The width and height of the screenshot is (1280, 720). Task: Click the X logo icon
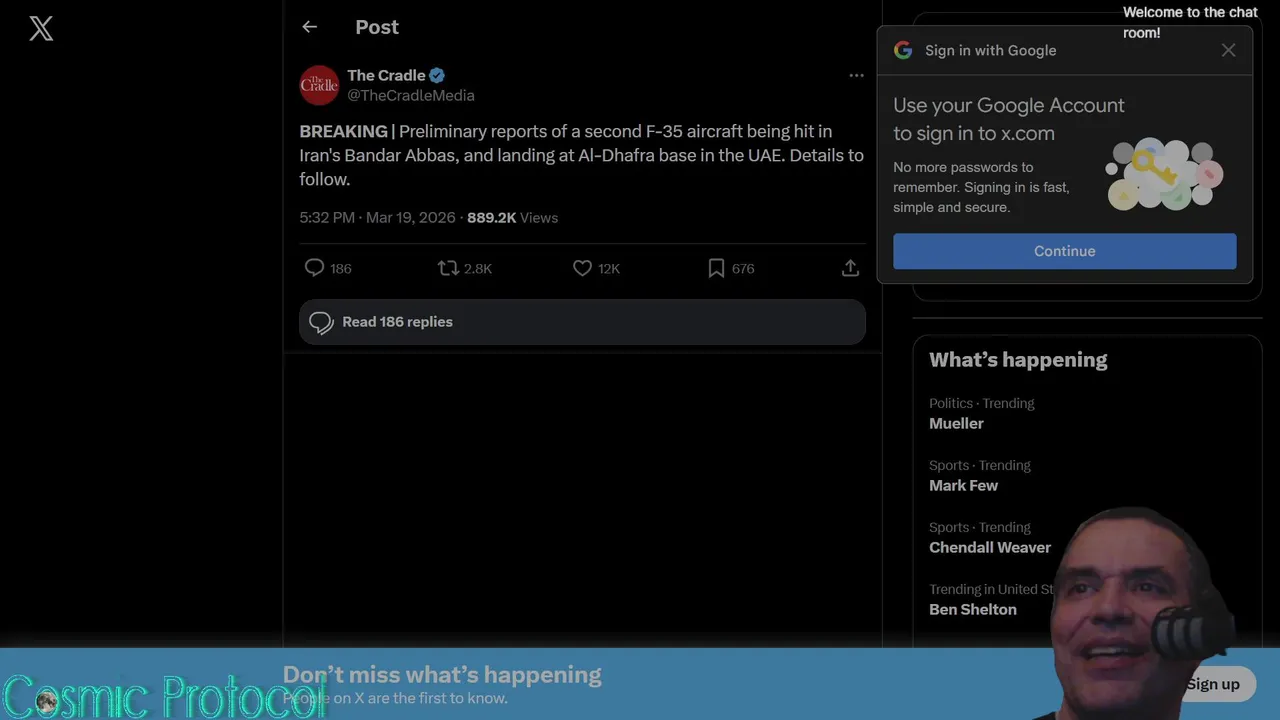41,28
